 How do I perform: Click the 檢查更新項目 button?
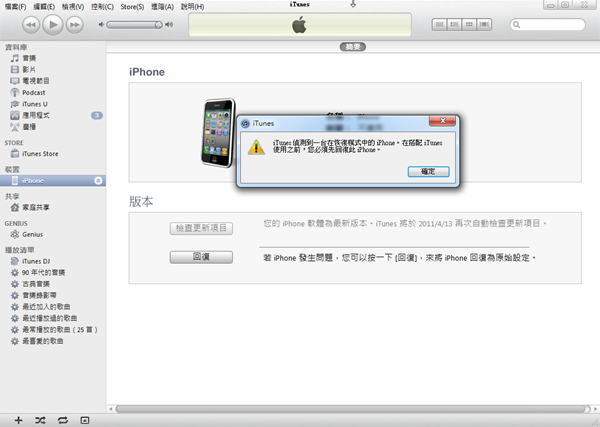tap(201, 228)
